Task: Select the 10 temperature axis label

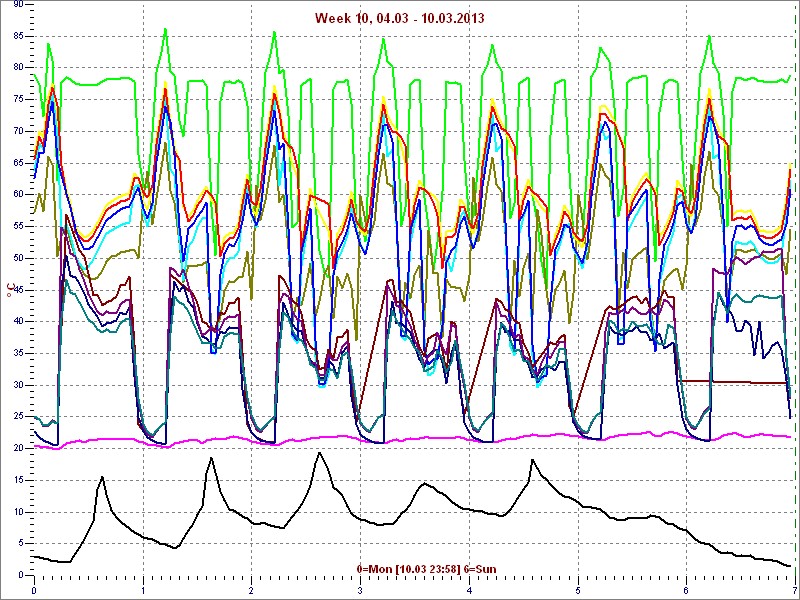Action: (18, 512)
